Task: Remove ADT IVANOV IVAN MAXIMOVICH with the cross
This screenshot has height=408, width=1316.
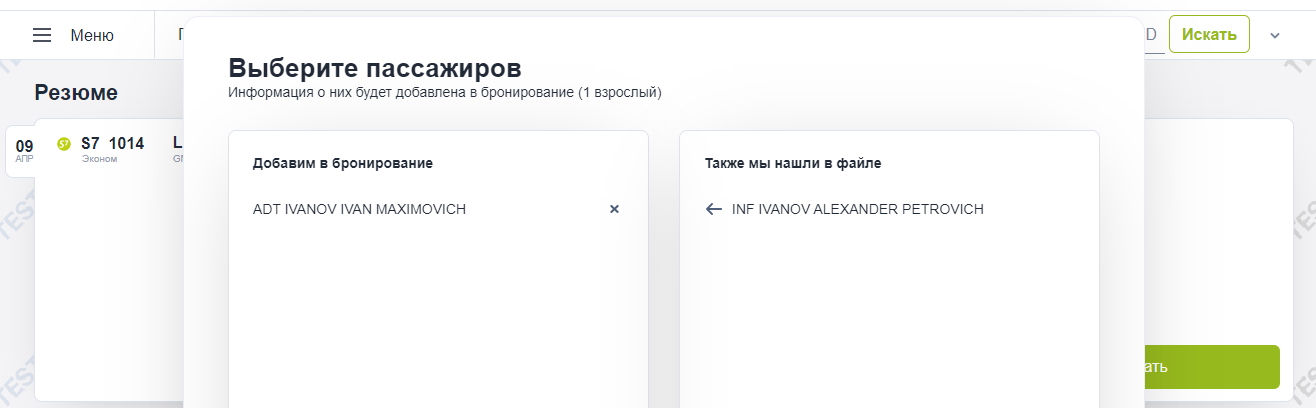Action: (615, 209)
